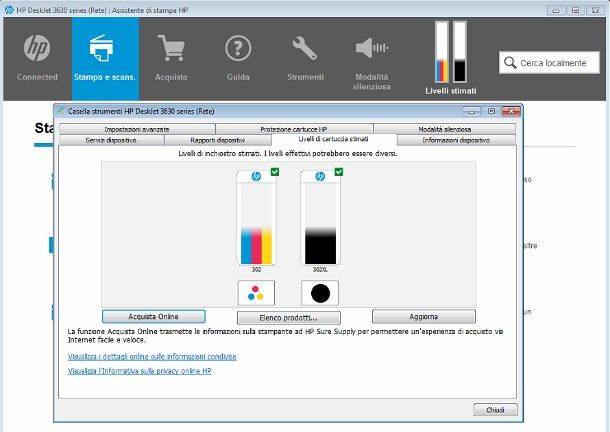
Task: Switch to Servizi dispositivo tab
Action: [x=111, y=140]
